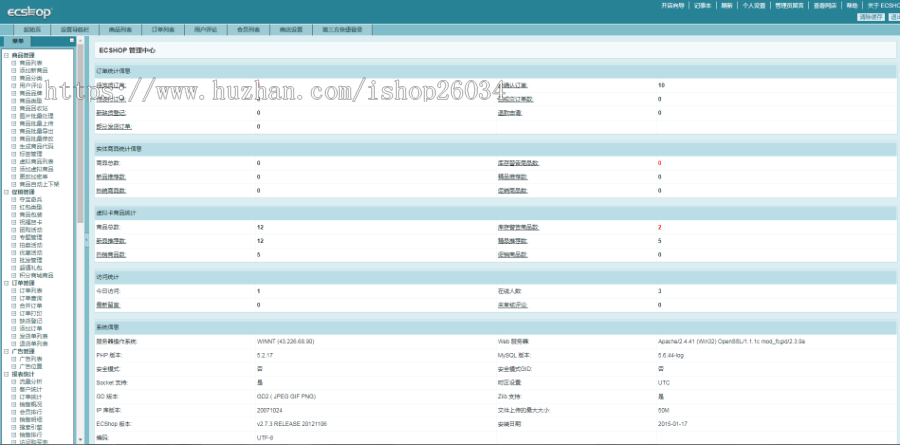Click the icon beside 图片批量处理
Image resolution: width=900 pixels, height=445 pixels.
pyautogui.click(x=14, y=115)
